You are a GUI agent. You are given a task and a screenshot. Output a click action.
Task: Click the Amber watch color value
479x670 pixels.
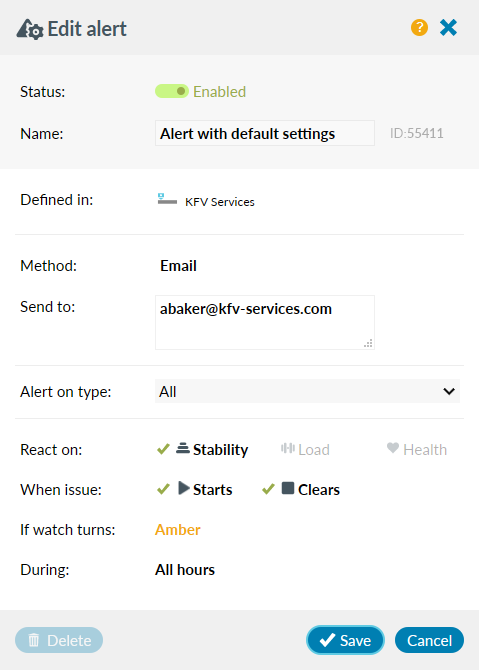pyautogui.click(x=177, y=530)
